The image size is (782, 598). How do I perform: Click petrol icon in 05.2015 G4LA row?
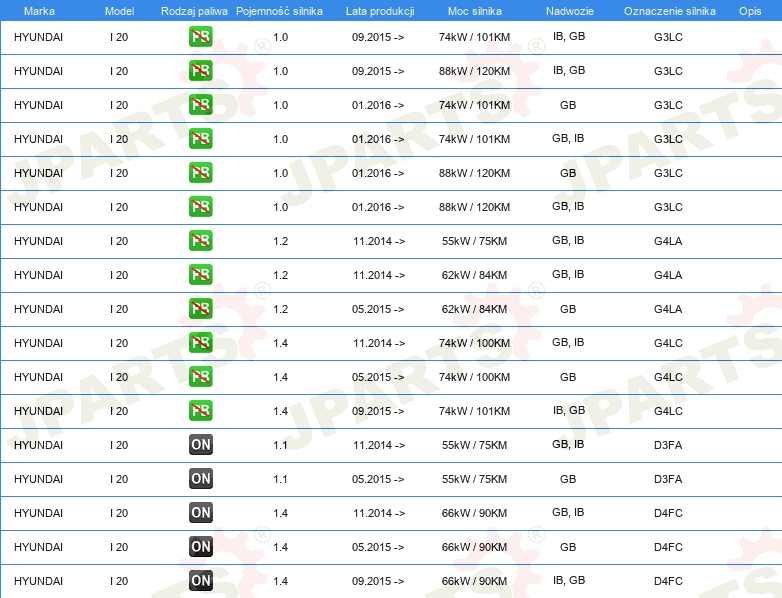coord(200,308)
